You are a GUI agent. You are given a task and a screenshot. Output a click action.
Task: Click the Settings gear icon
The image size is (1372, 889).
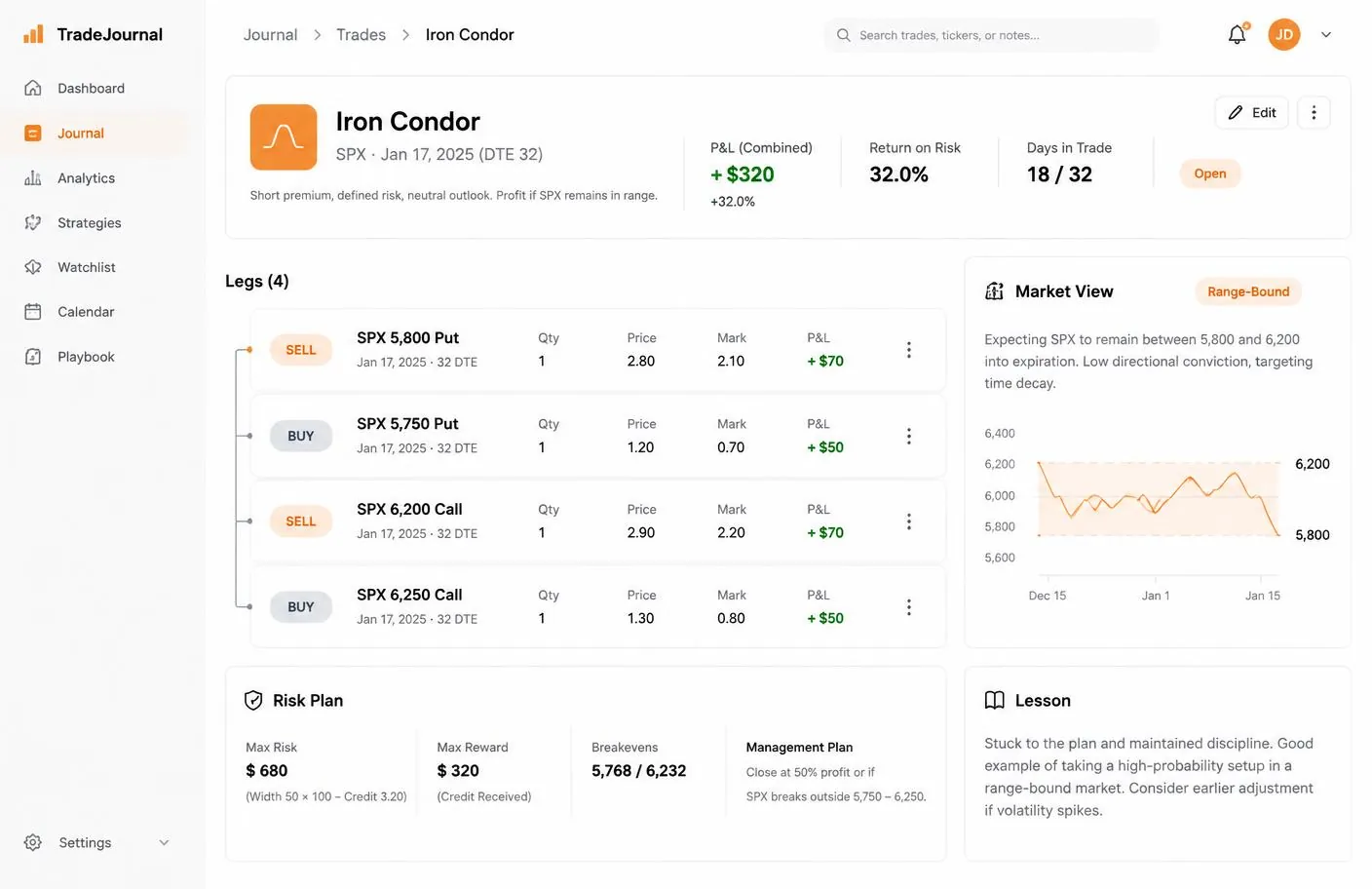point(33,842)
